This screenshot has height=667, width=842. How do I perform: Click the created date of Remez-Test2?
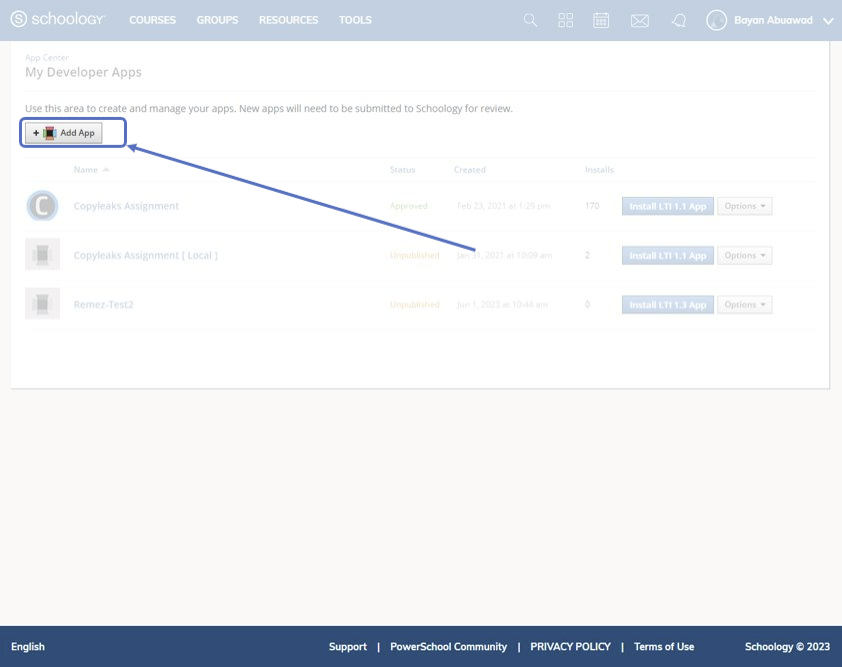coord(502,304)
